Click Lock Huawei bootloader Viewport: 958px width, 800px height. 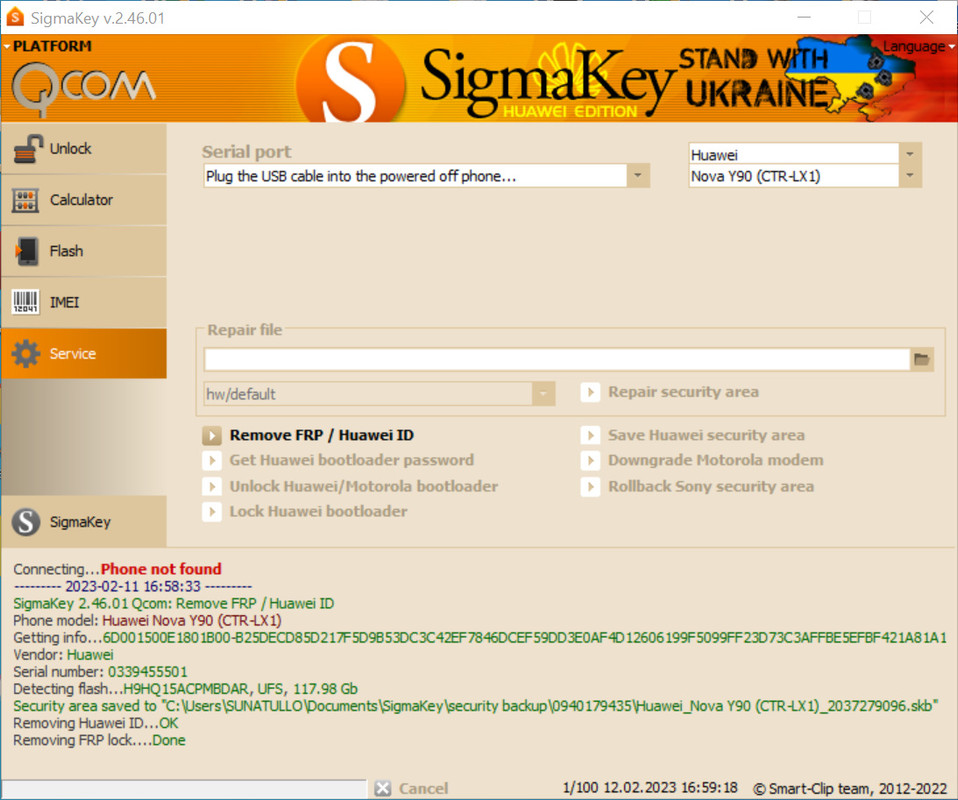[318, 512]
